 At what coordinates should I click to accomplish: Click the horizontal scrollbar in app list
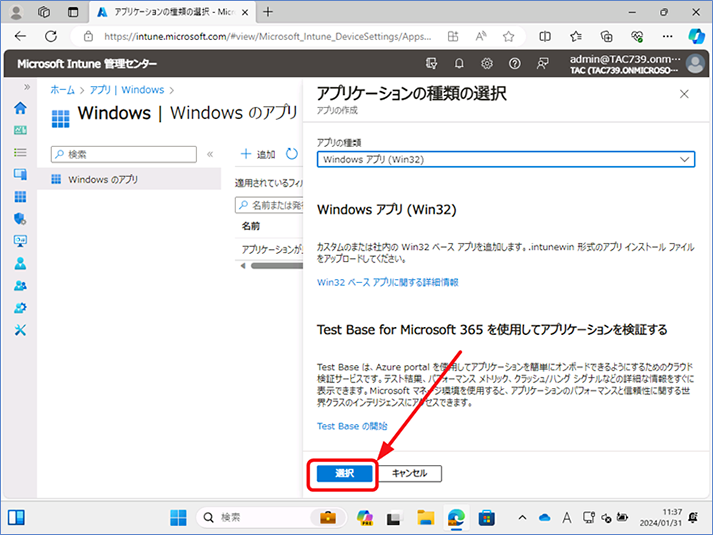point(276,266)
